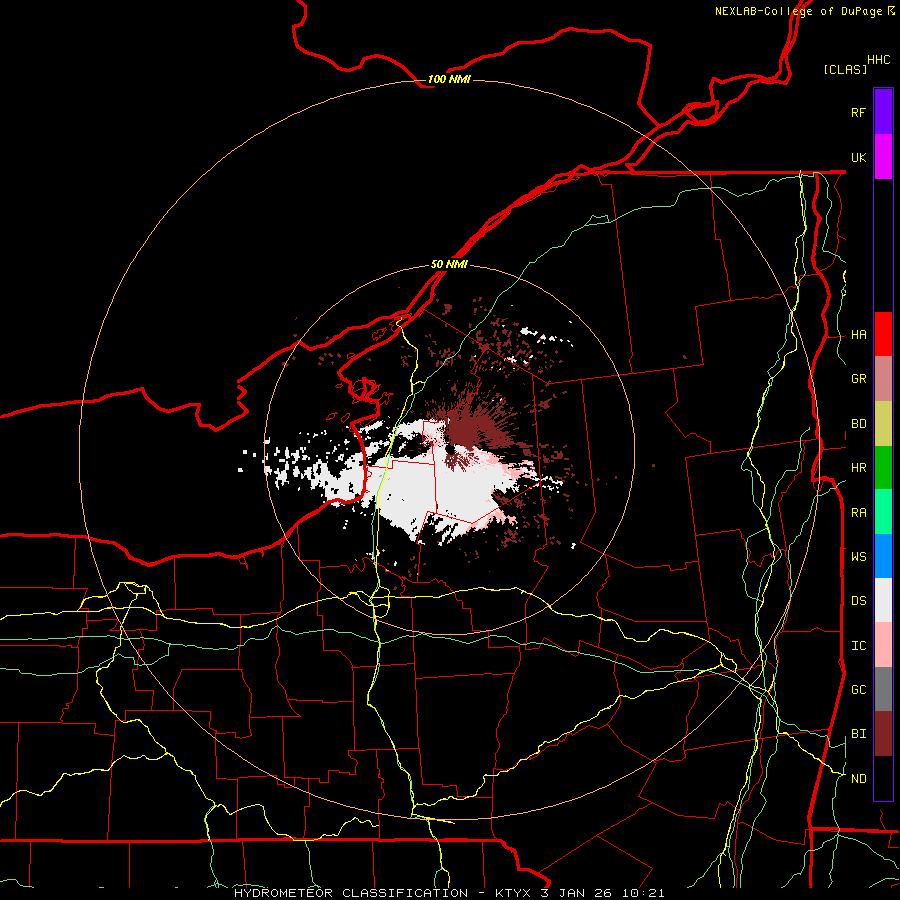Click the HHC product label
This screenshot has width=900, height=900.
[x=879, y=60]
